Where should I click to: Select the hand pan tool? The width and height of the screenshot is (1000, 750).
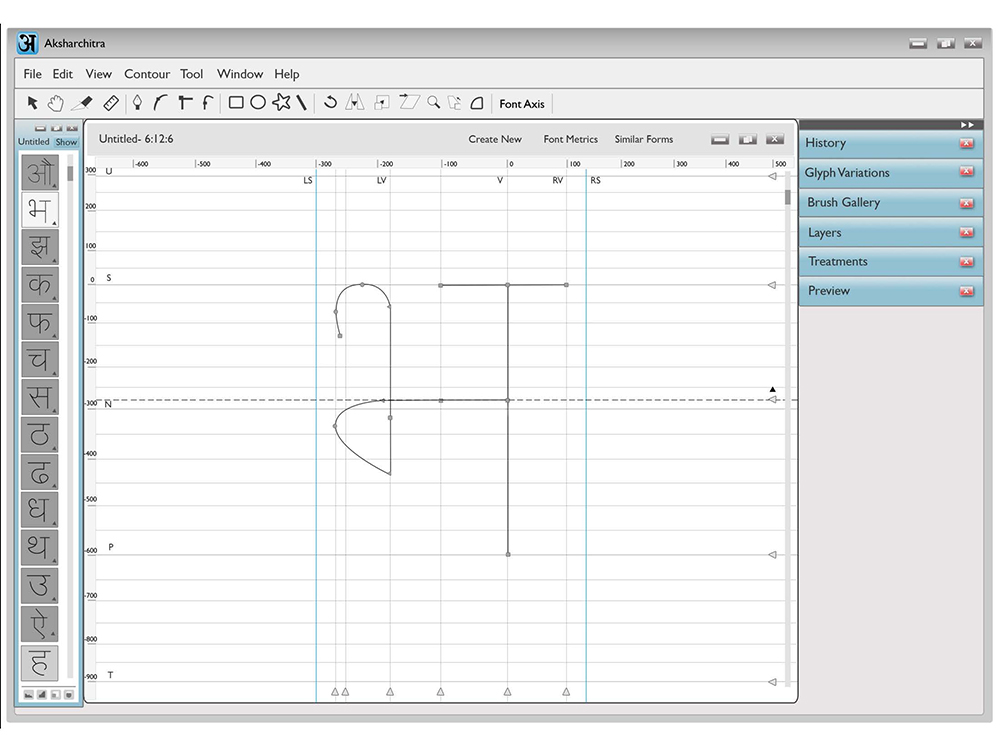(56, 103)
